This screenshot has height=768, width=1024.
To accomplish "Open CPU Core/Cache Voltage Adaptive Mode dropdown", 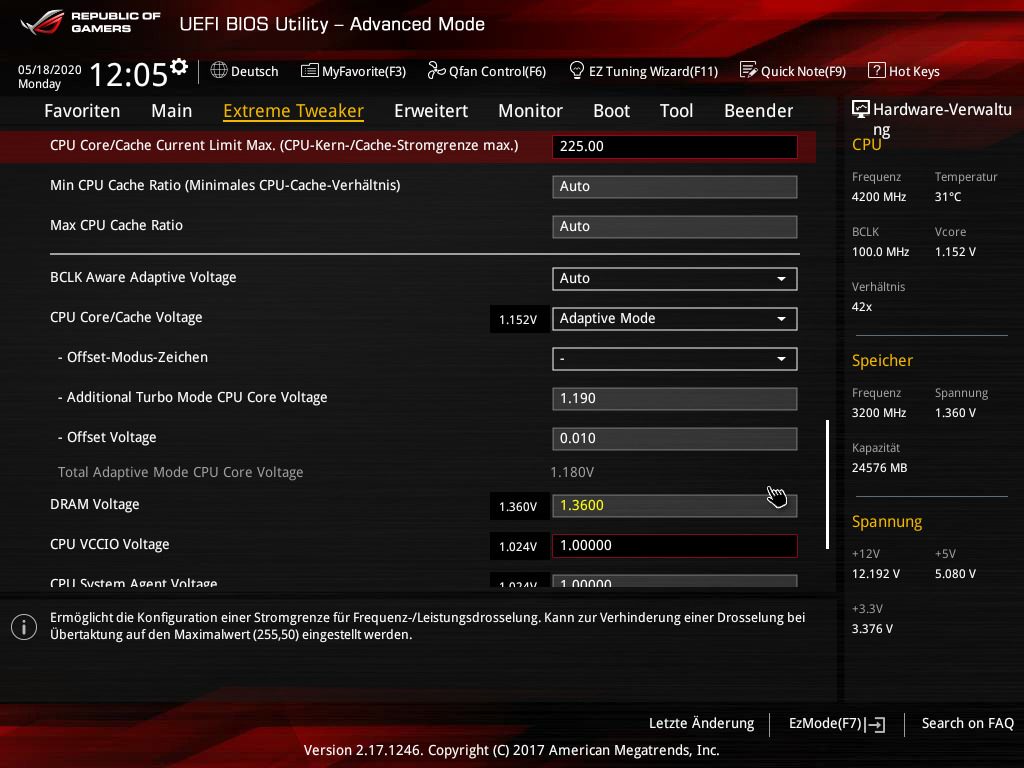I will (675, 319).
